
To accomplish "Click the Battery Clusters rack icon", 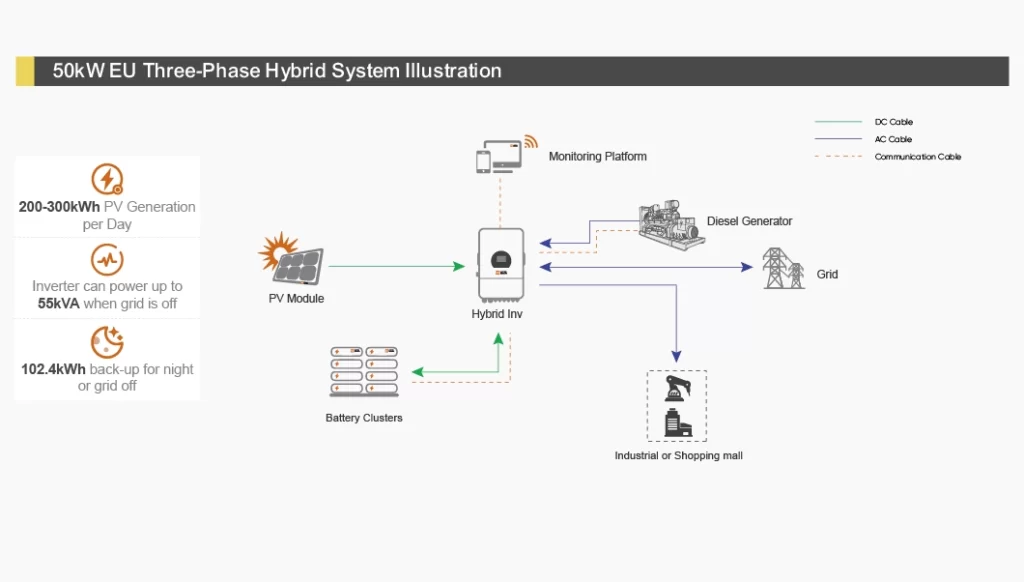I will (364, 372).
